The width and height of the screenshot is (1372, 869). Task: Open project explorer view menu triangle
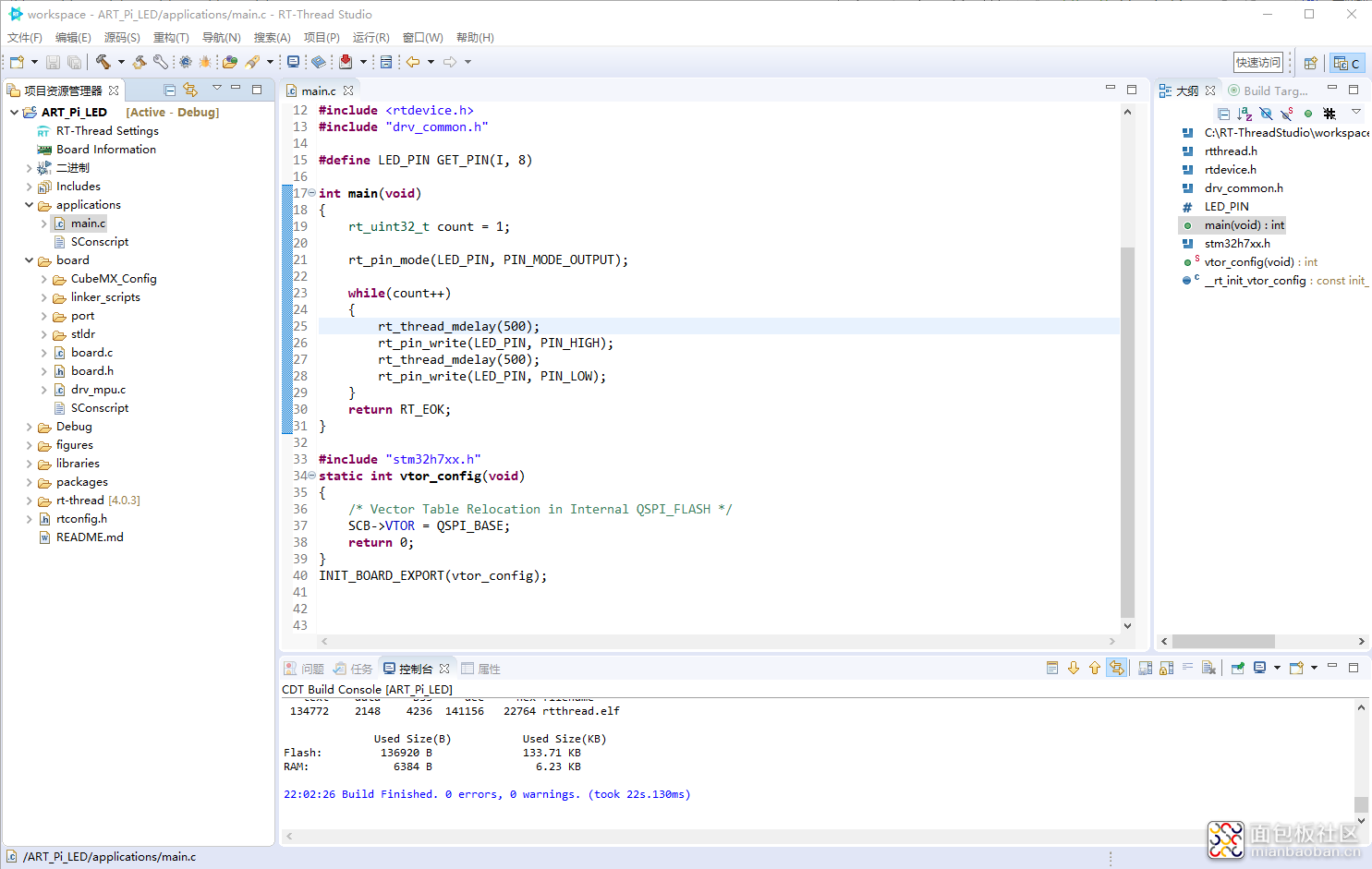[x=217, y=88]
